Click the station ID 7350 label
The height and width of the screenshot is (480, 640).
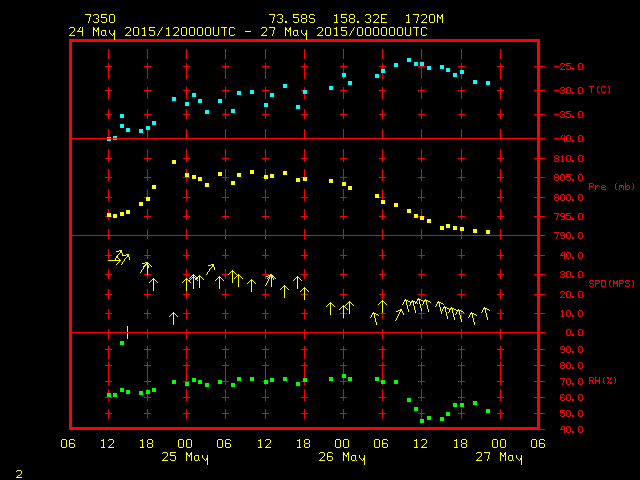99,19
